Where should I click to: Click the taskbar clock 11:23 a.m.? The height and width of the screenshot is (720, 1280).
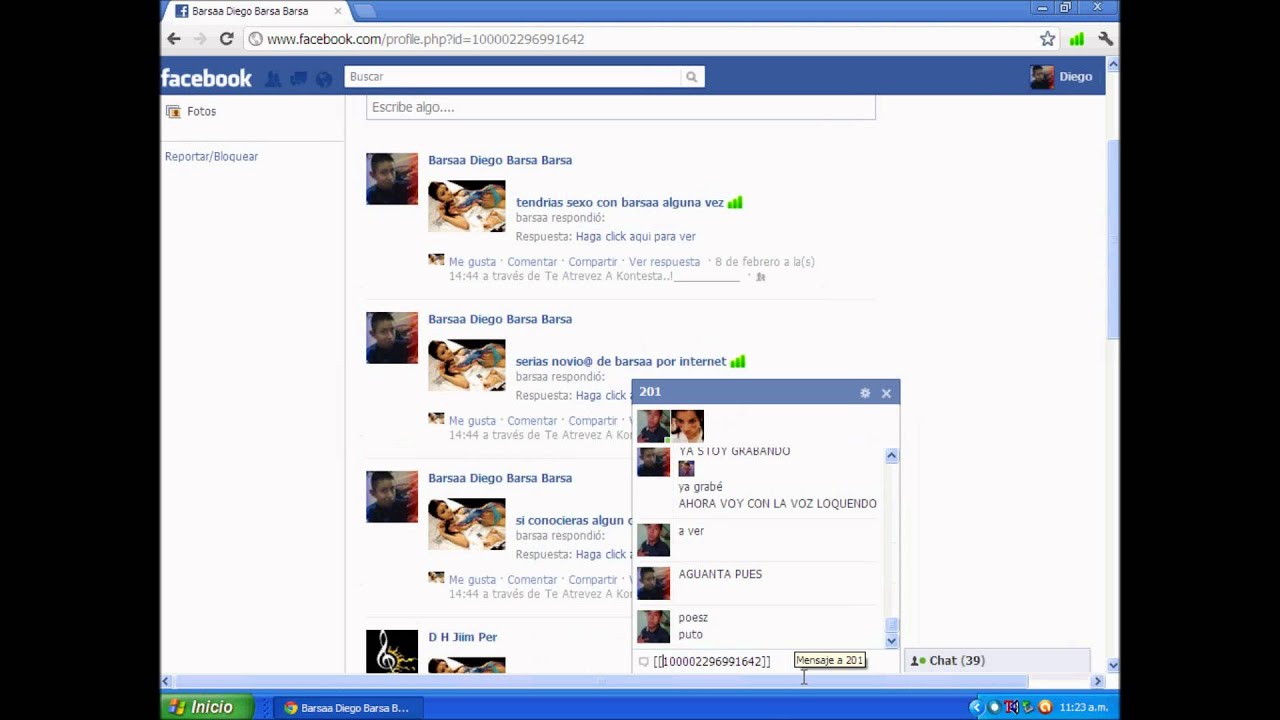pos(1083,708)
